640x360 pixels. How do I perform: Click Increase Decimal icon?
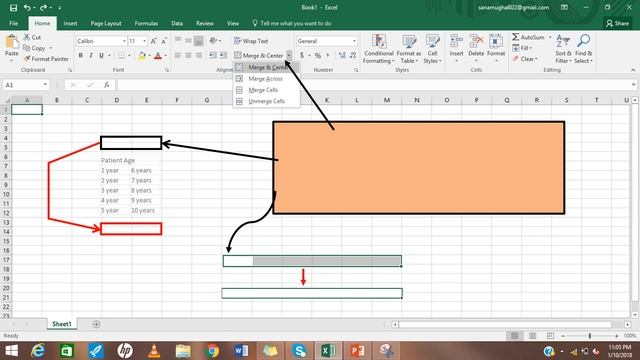tap(342, 56)
